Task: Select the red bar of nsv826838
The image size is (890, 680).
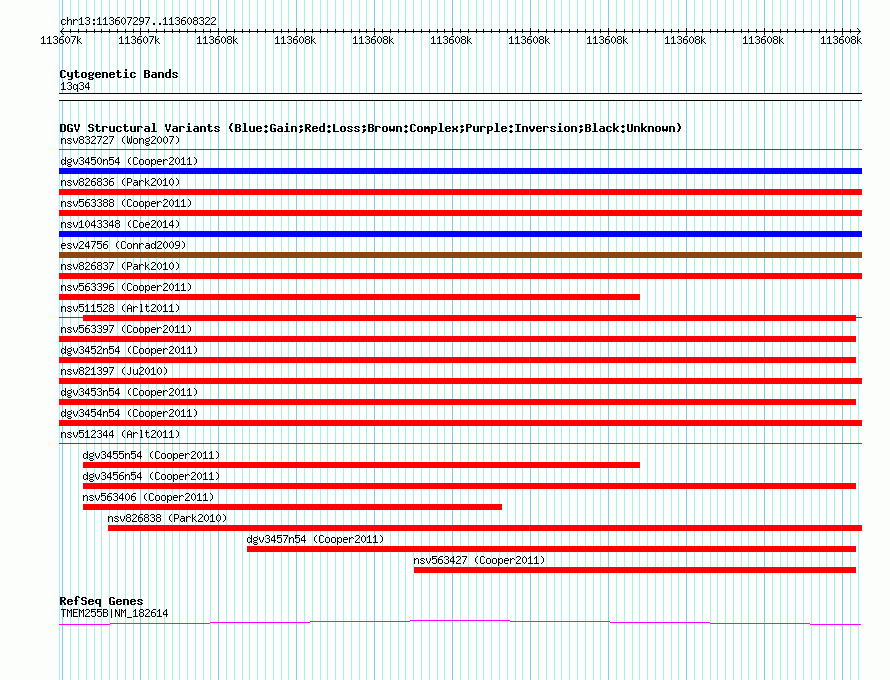Action: pyautogui.click(x=485, y=528)
